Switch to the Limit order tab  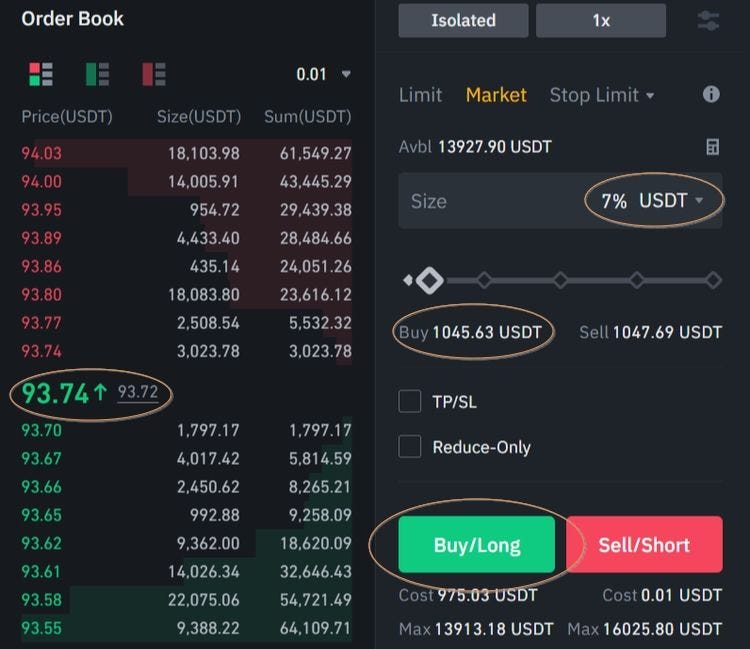[x=420, y=95]
